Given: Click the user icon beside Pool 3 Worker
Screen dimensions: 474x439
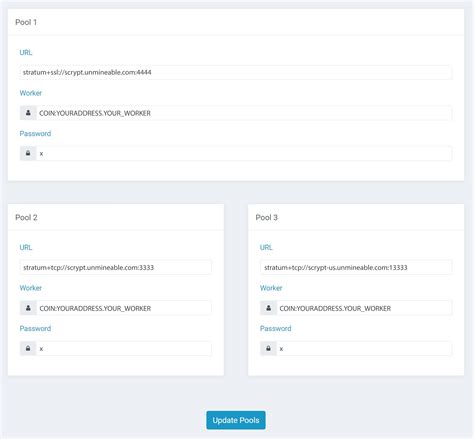Looking at the screenshot, I should click(268, 308).
